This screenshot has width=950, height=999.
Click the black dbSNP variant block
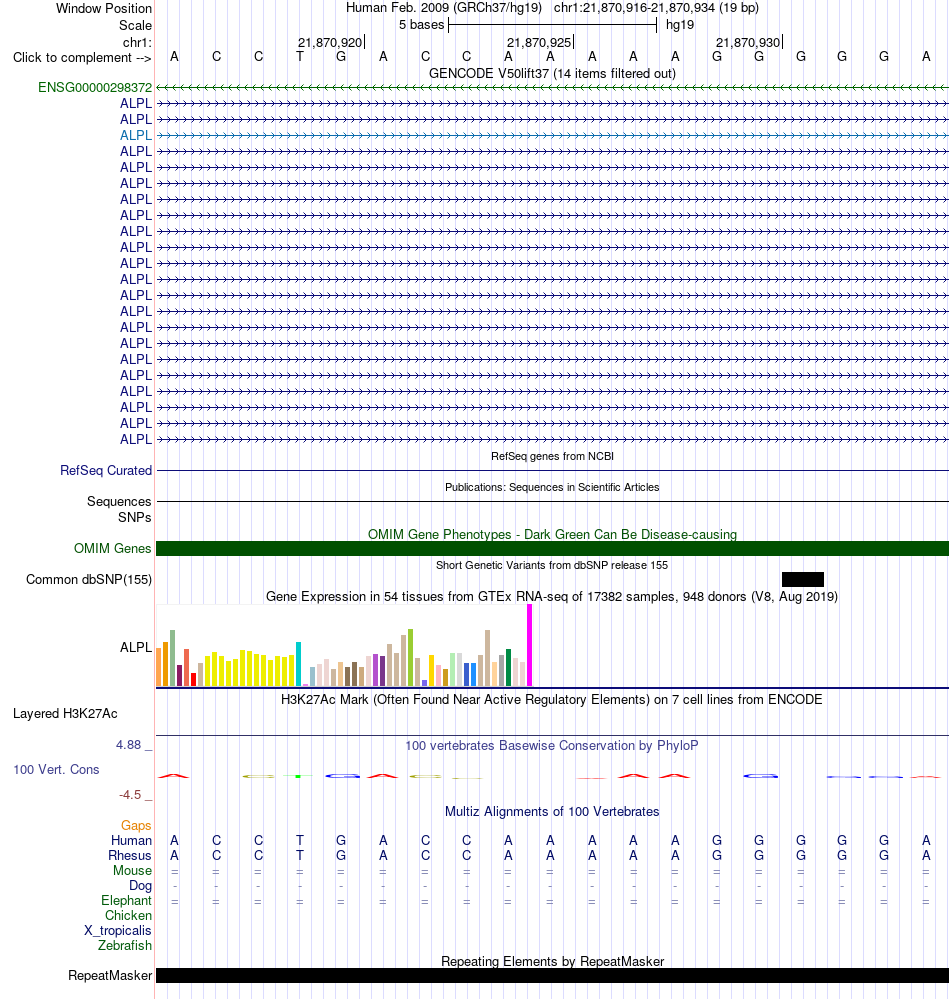tap(803, 579)
